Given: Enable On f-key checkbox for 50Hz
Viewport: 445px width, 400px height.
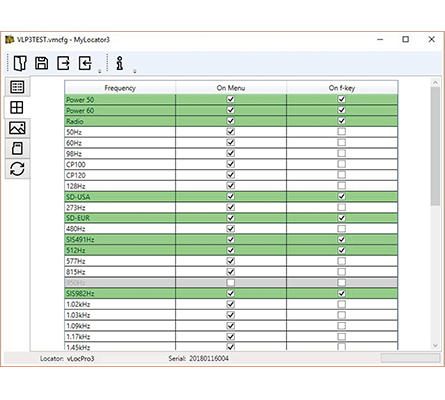Looking at the screenshot, I should [342, 132].
